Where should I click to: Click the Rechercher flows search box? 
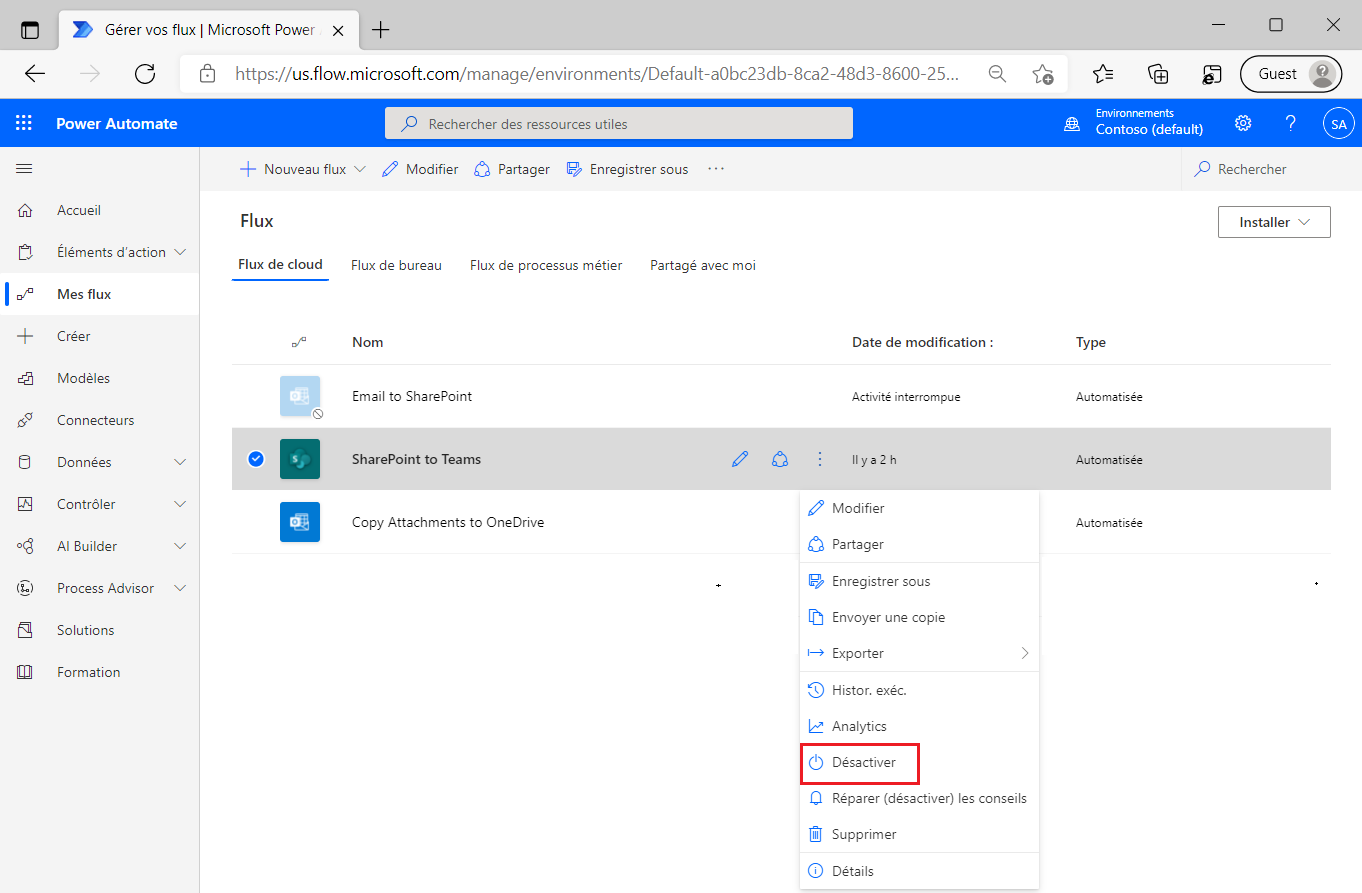click(1270, 169)
